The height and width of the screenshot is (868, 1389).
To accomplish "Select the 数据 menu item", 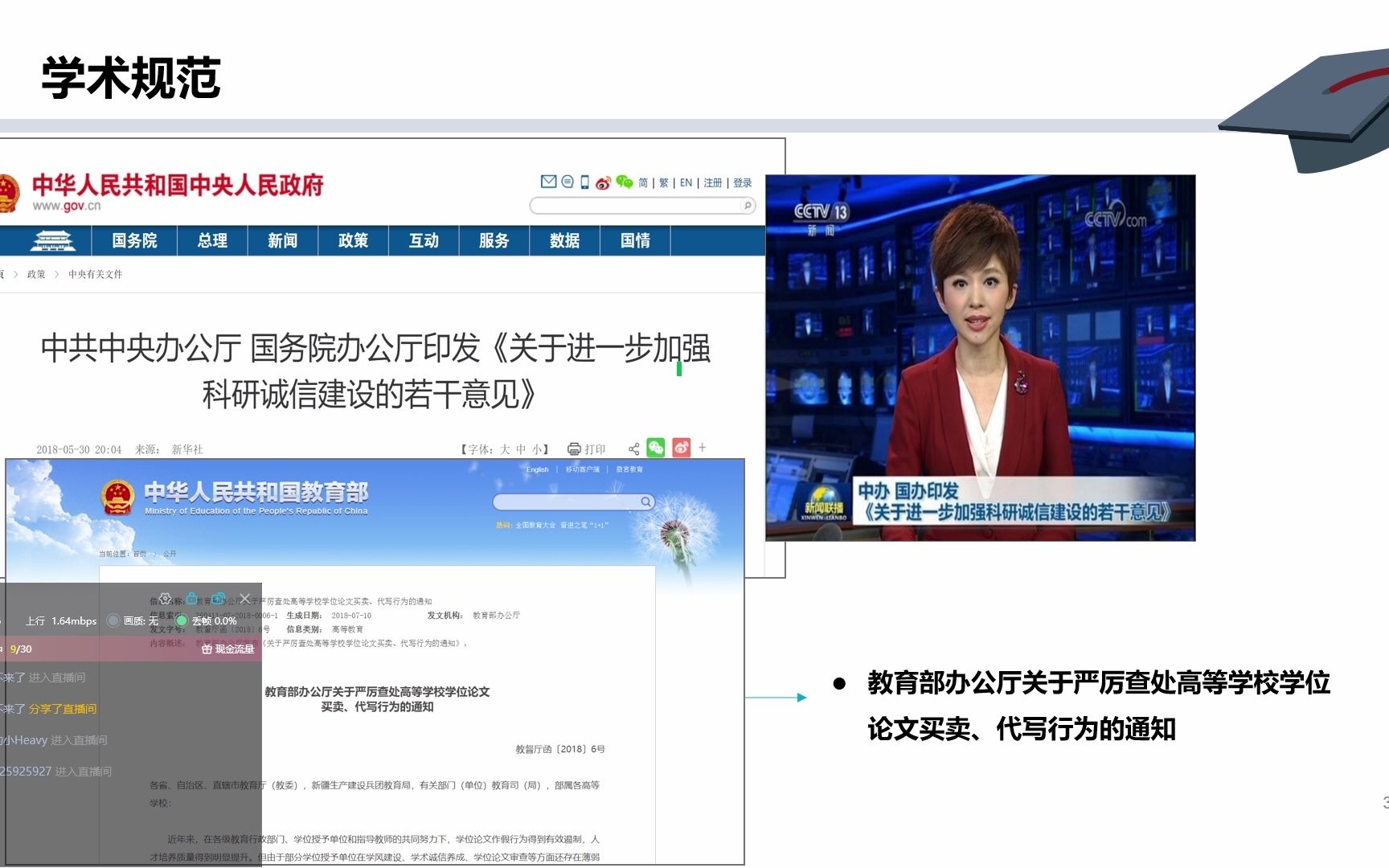I will 563,240.
